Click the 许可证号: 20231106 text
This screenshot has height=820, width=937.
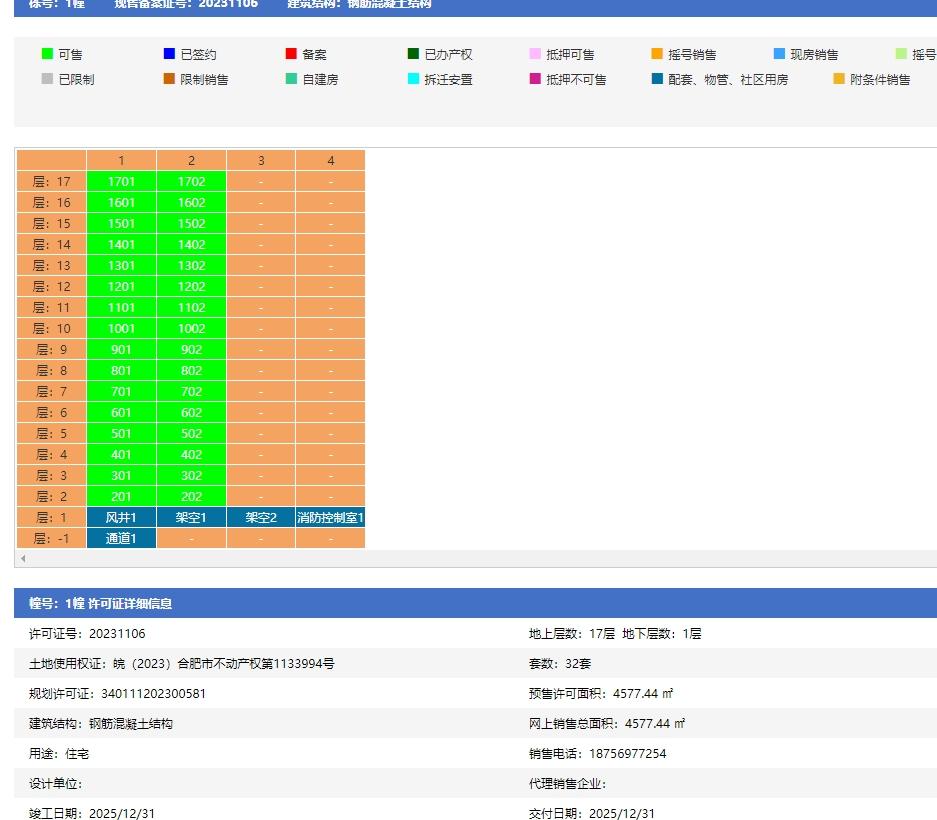(87, 634)
